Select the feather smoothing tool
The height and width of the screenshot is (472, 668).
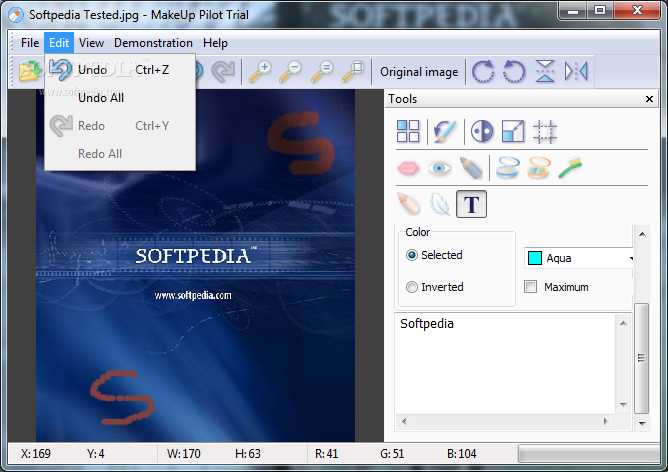440,204
